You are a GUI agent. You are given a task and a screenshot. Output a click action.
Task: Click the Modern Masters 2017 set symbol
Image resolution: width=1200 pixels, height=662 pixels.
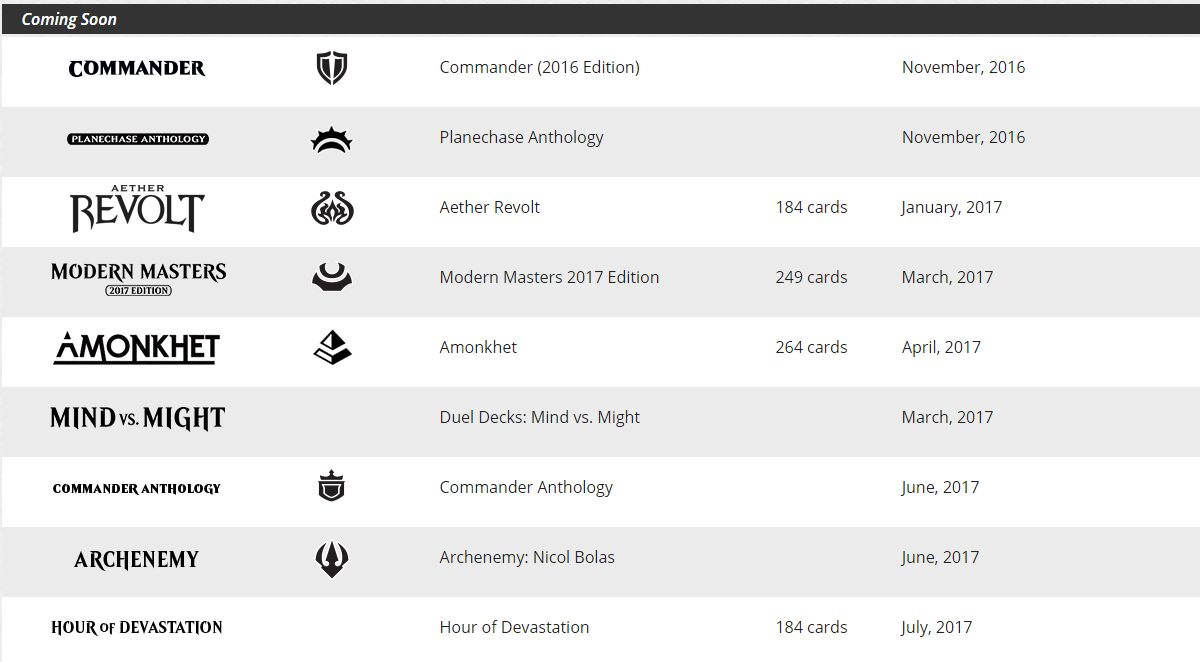332,277
